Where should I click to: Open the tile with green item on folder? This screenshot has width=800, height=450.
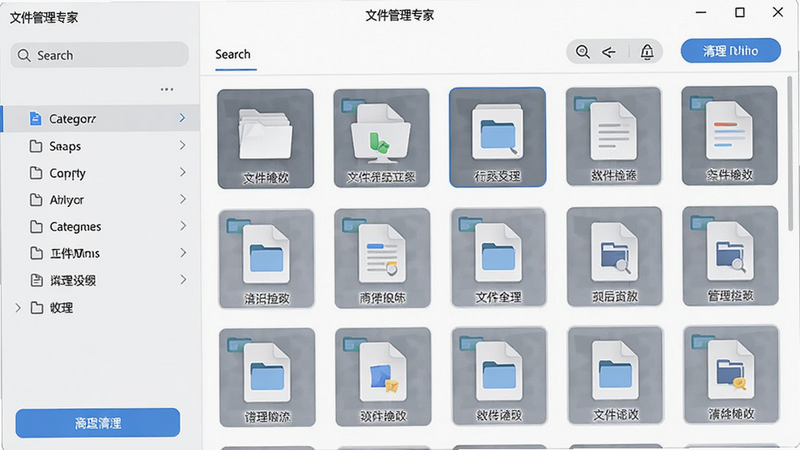[381, 138]
